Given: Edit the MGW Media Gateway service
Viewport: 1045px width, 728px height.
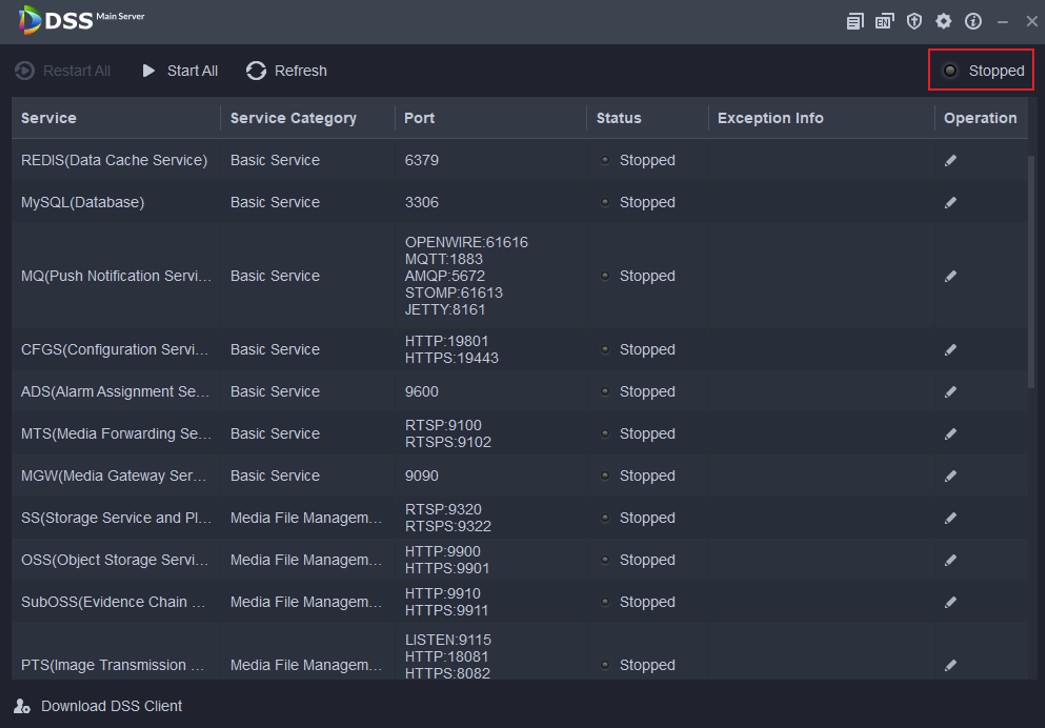Looking at the screenshot, I should tap(950, 477).
